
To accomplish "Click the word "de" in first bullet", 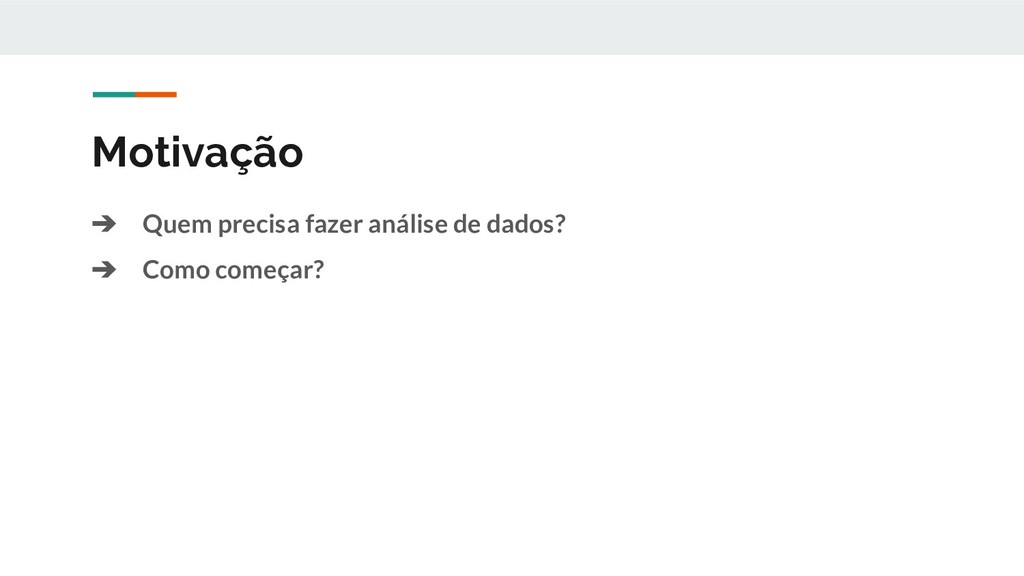I will coord(467,224).
